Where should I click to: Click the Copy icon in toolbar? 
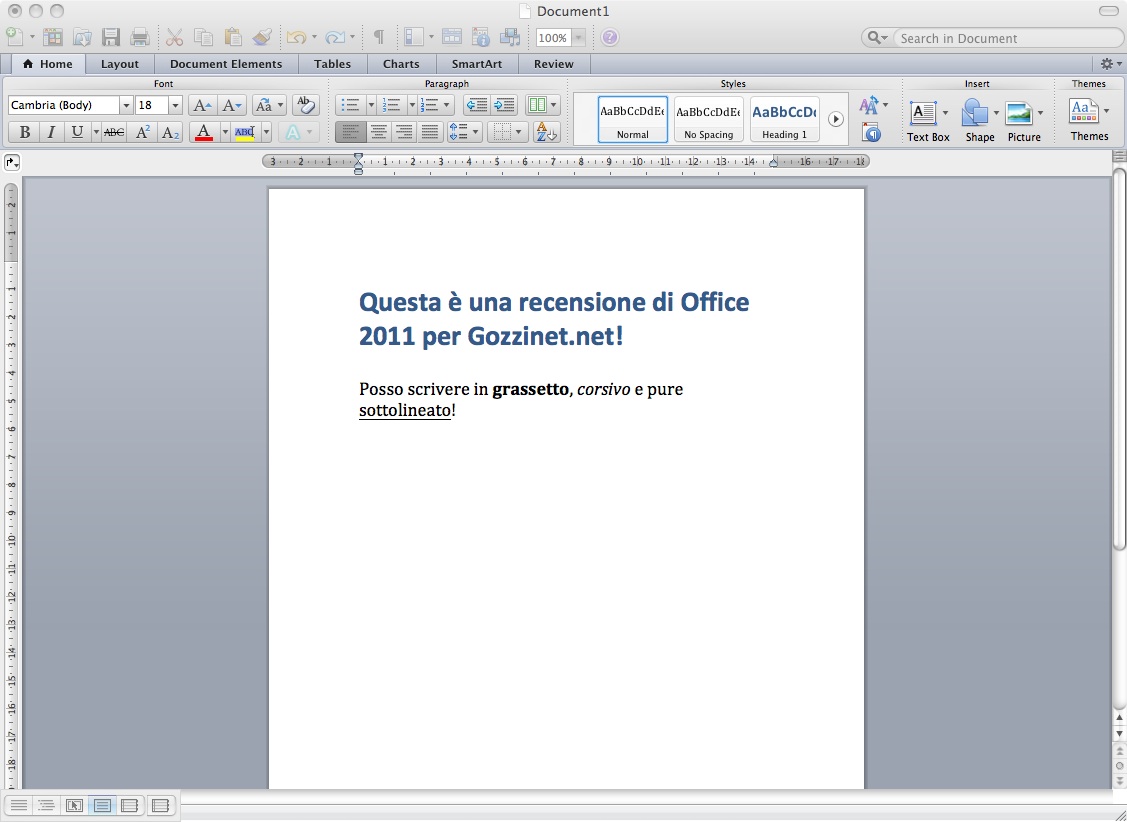pos(203,37)
